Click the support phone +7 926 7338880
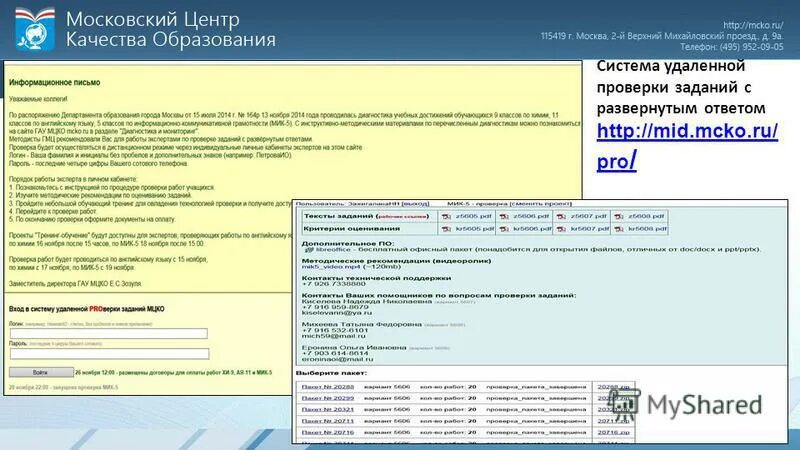800x450 pixels. tap(334, 284)
